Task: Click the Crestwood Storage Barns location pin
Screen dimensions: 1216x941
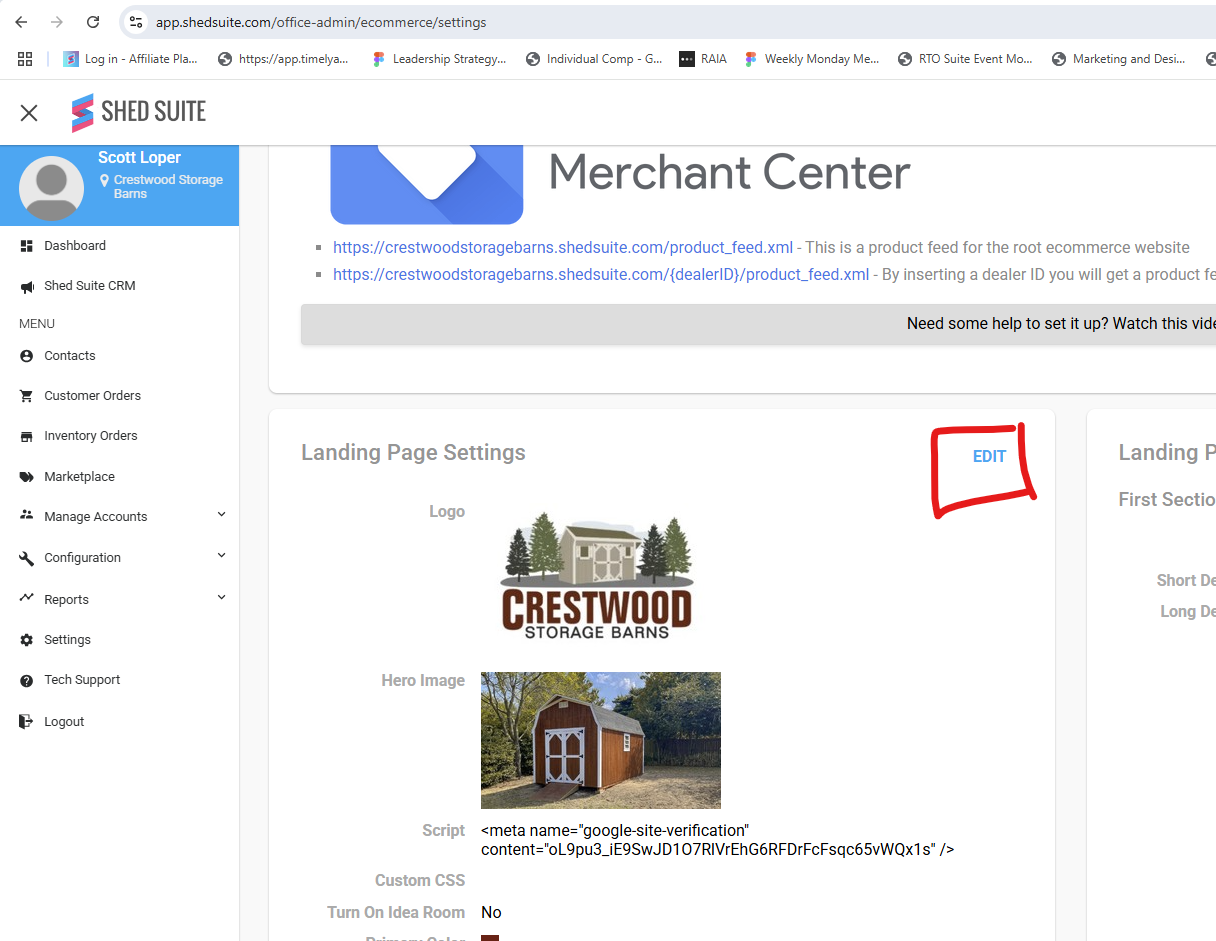Action: click(104, 180)
